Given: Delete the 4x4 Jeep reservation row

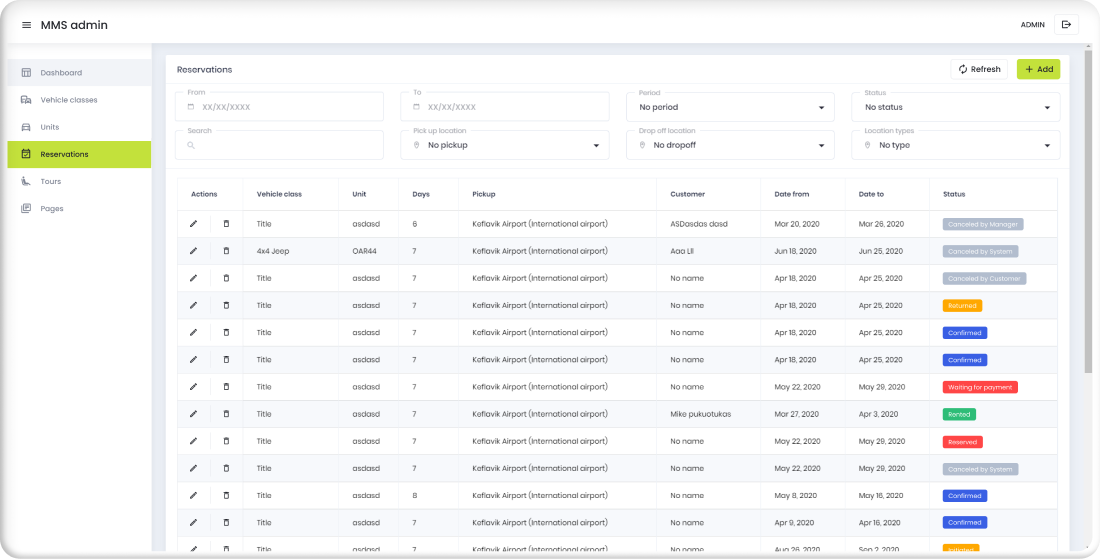Looking at the screenshot, I should (x=226, y=251).
